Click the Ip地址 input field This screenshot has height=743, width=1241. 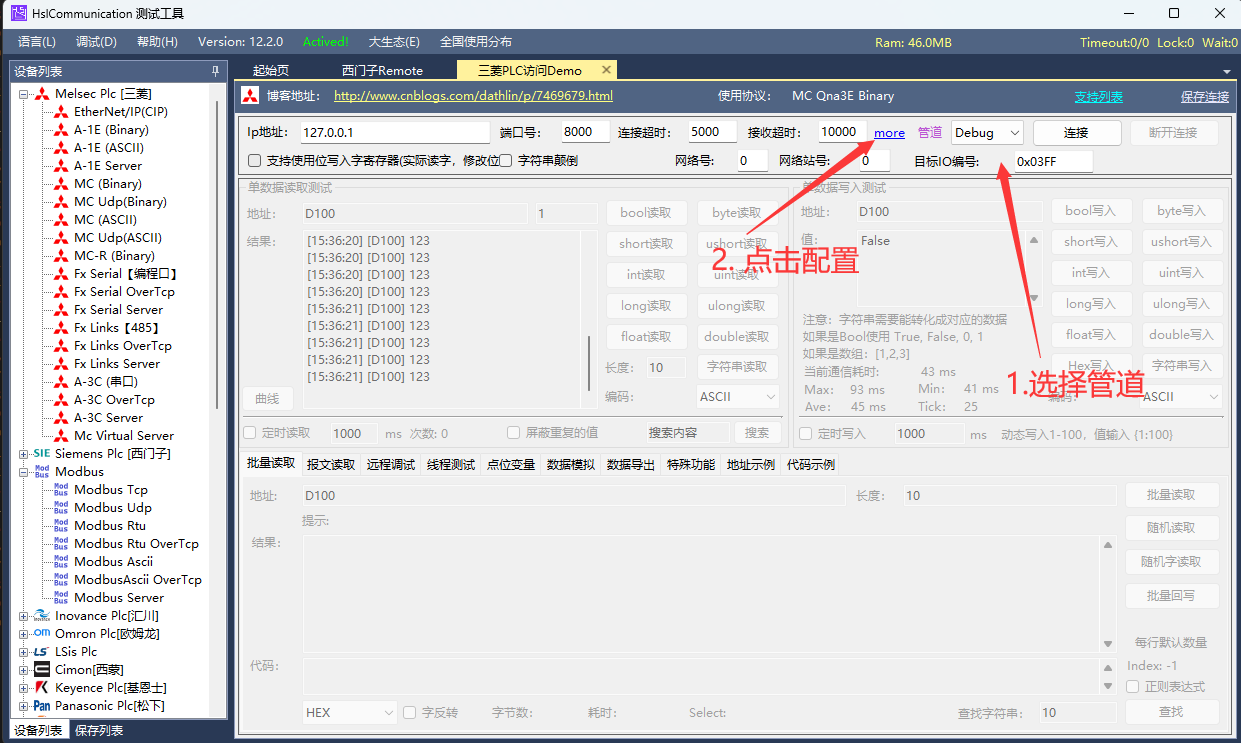coord(395,132)
